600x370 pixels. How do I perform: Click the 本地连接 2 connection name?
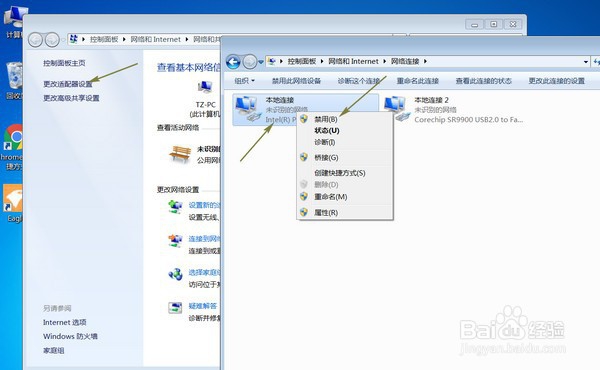(x=431, y=100)
